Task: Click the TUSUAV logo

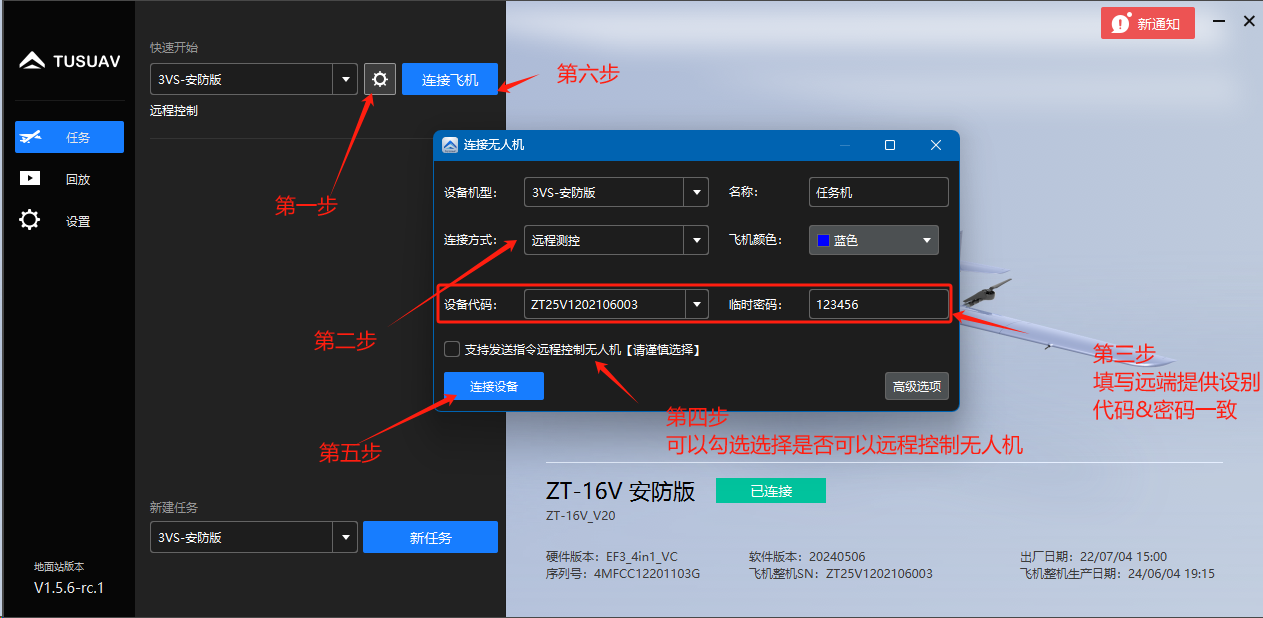Action: point(69,61)
